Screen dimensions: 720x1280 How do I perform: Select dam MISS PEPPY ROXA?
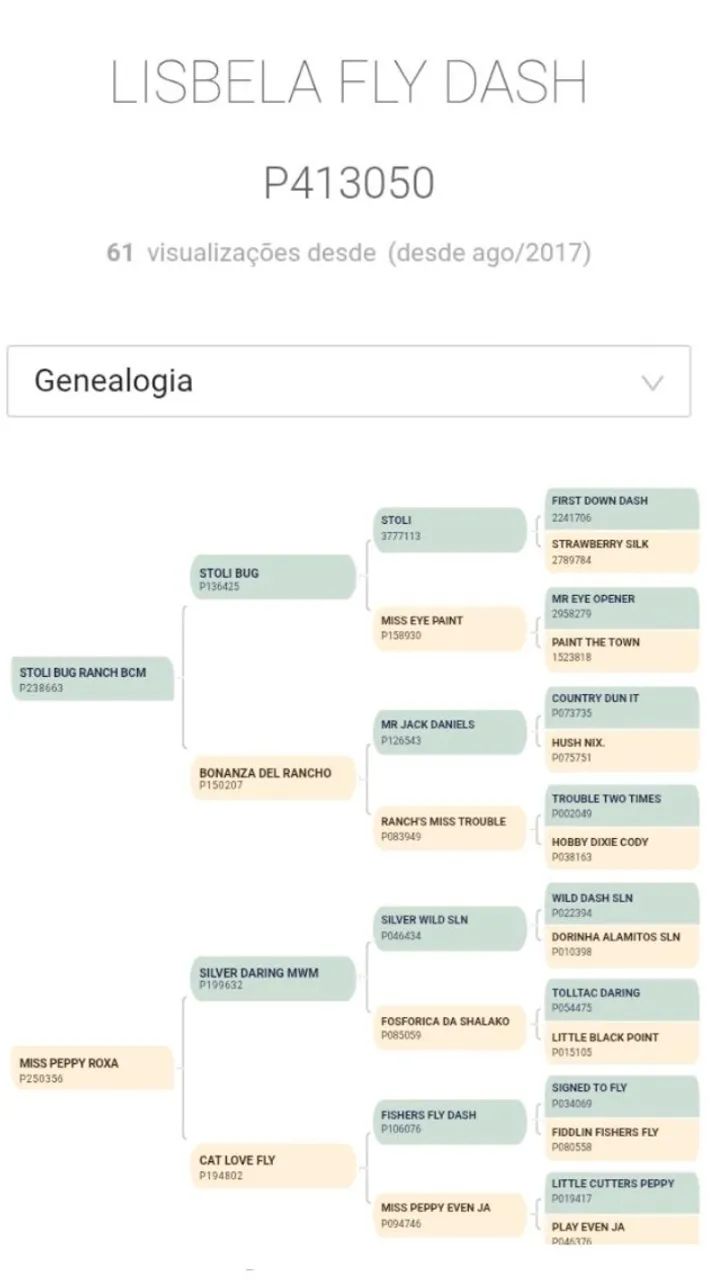coord(91,1069)
